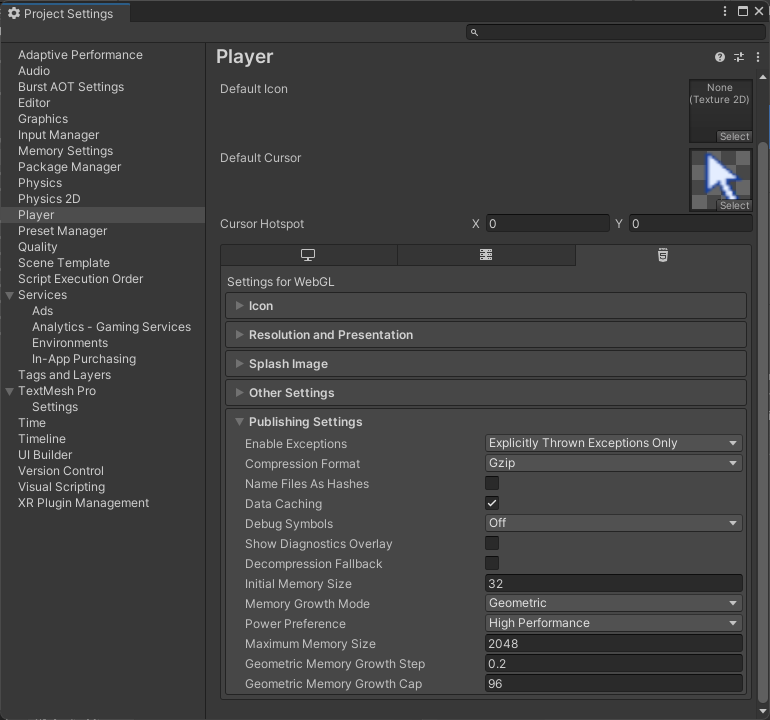Switch to the dedicated server platform tab
Image resolution: width=770 pixels, height=720 pixels.
486,255
